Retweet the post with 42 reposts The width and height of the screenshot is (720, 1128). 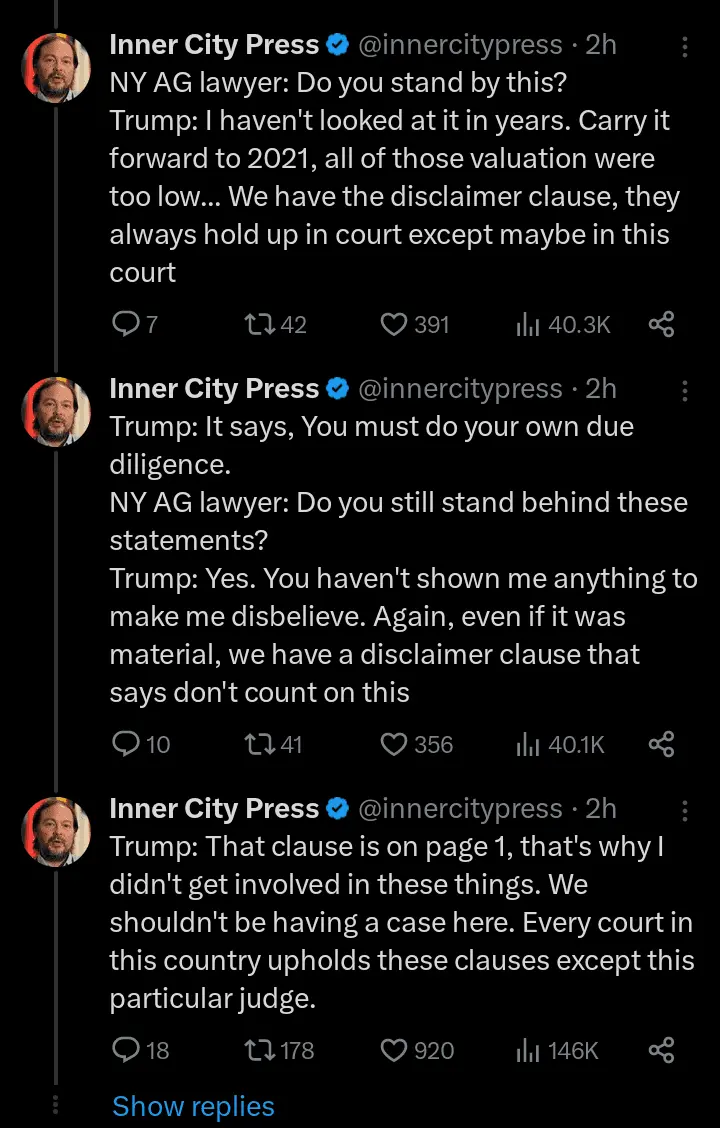click(x=260, y=324)
